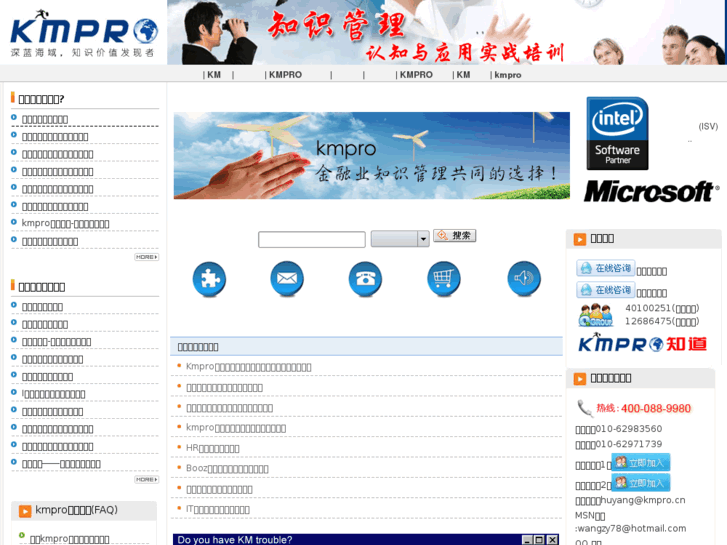Click the kmpro wind turbine finance banner
The image size is (727, 545).
pos(372,156)
